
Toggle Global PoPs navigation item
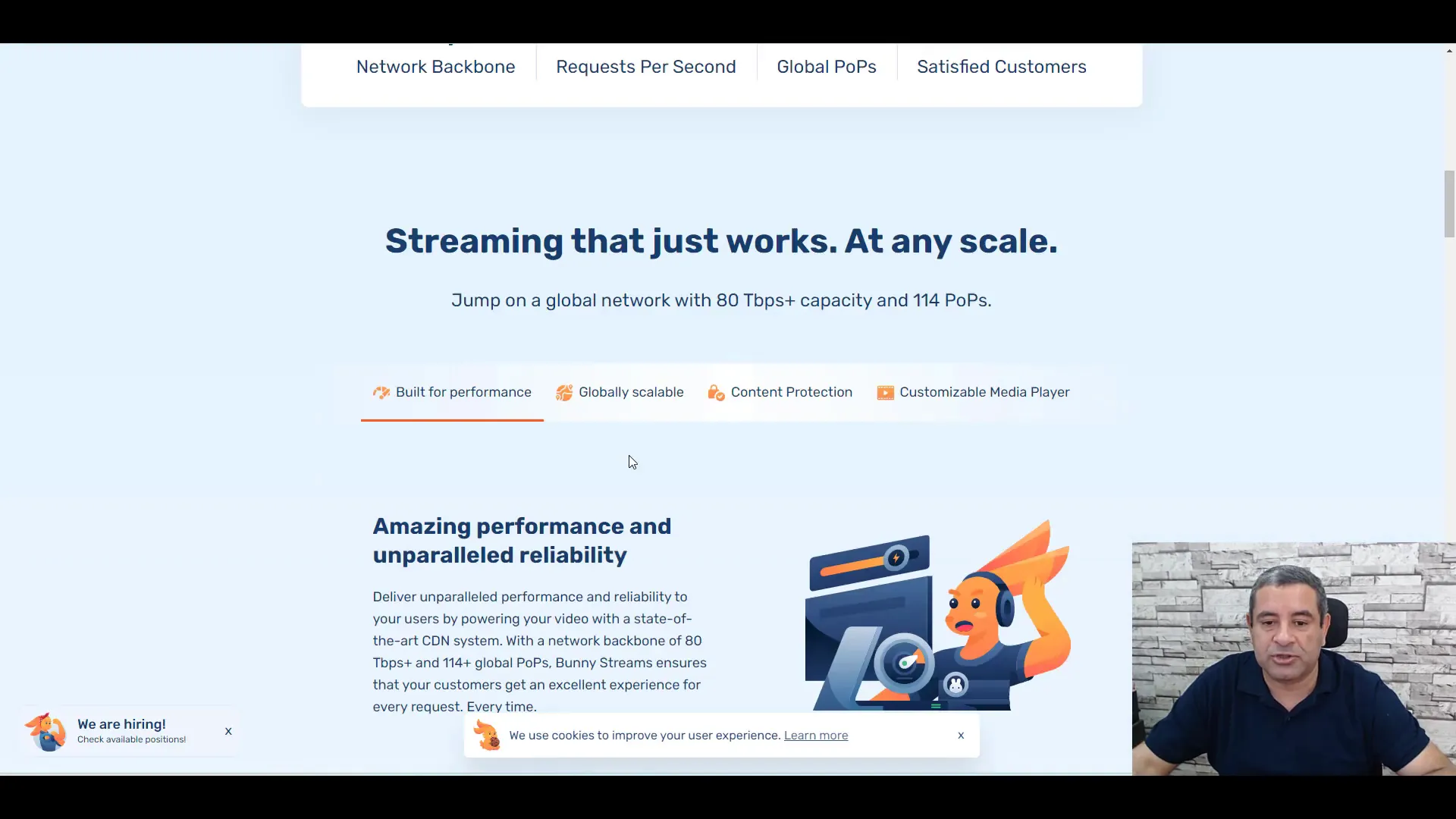827,67
